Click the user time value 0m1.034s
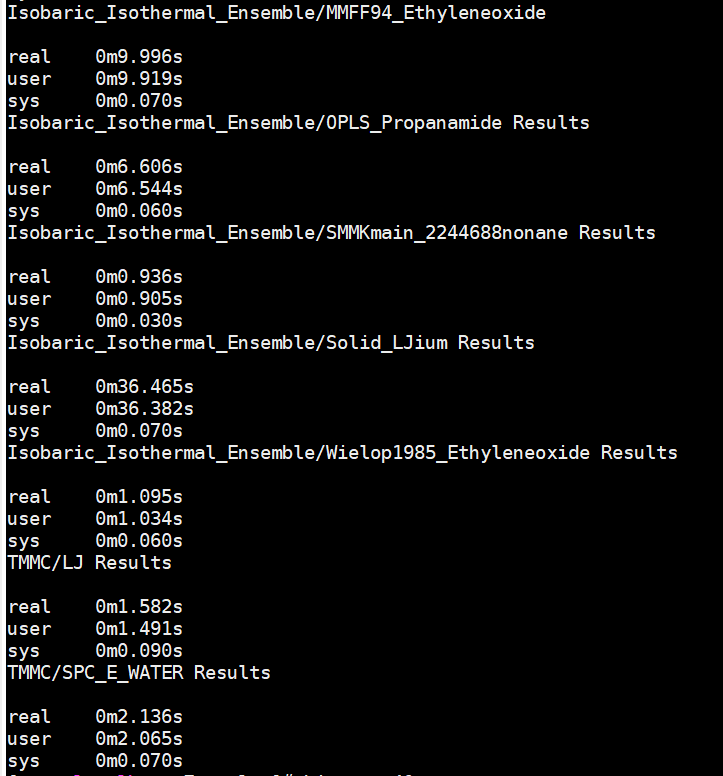Screen dimensions: 723x776 [x=139, y=519]
